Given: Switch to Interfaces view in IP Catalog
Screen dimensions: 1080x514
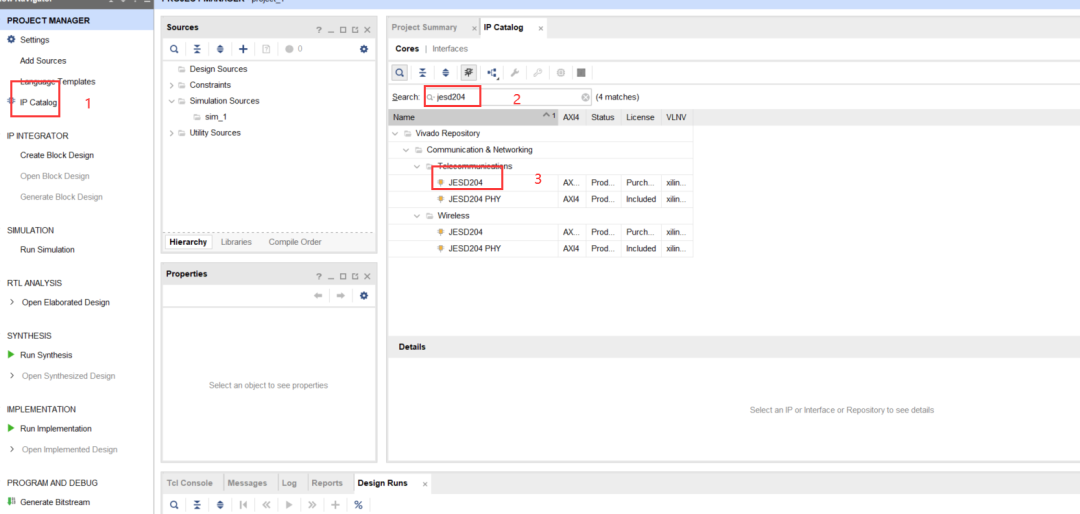Looking at the screenshot, I should pos(450,49).
